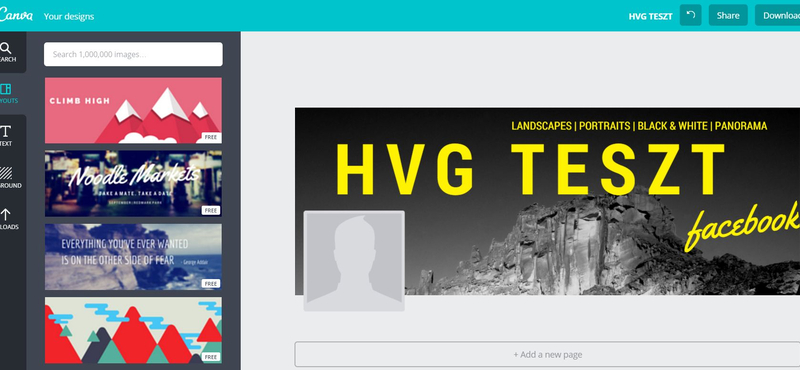Click the profile picture placeholder silhouette

[x=354, y=261]
